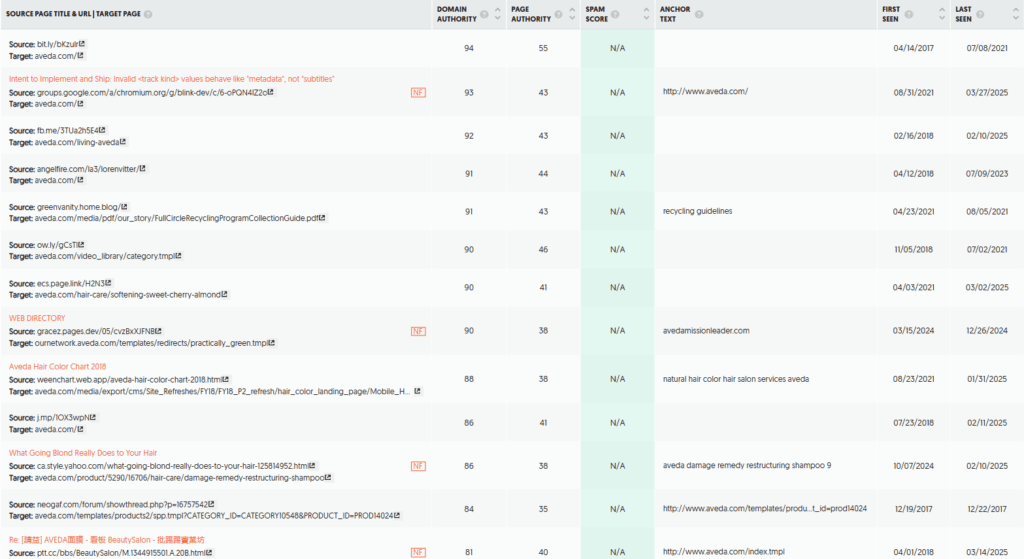Open external icon after FullCircleRecyclingProgramCollectionGuide.pdf target

[322, 217]
